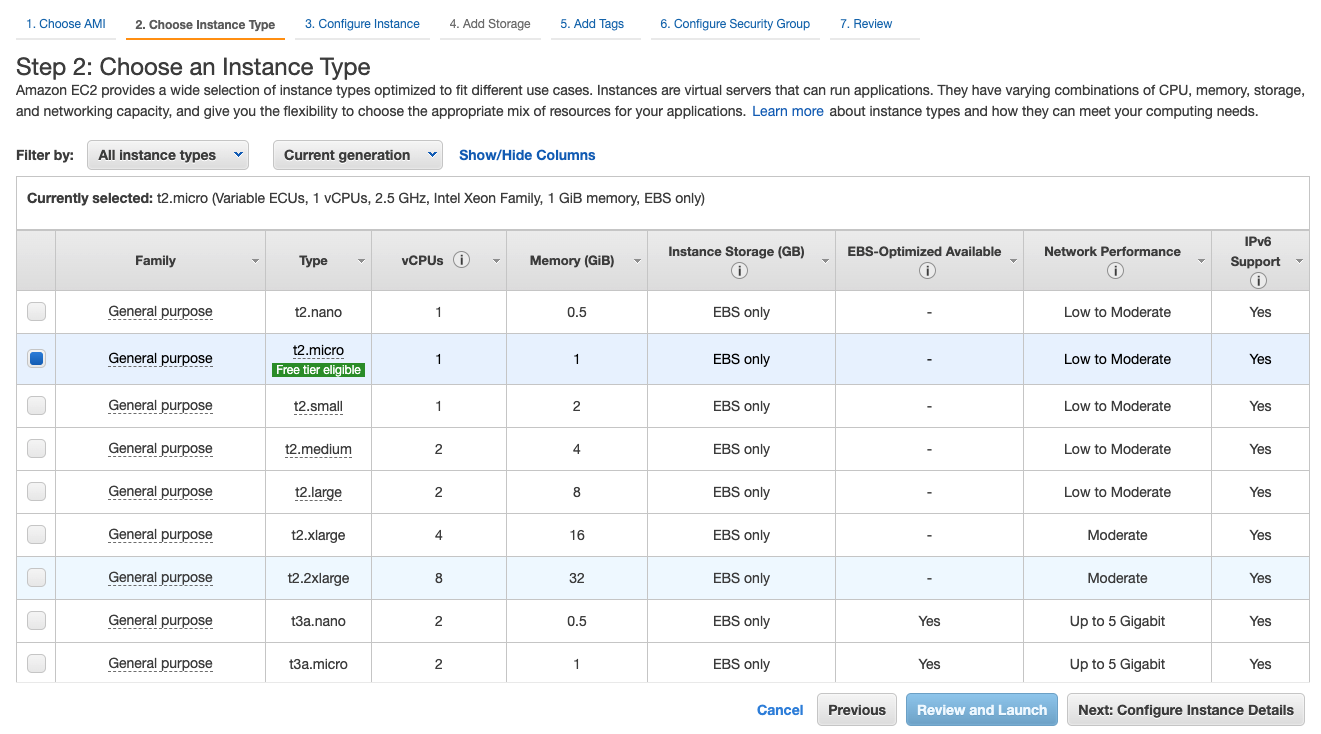Open the All instance types filter dropdown
Viewport: 1321px width, 734px height.
click(167, 155)
